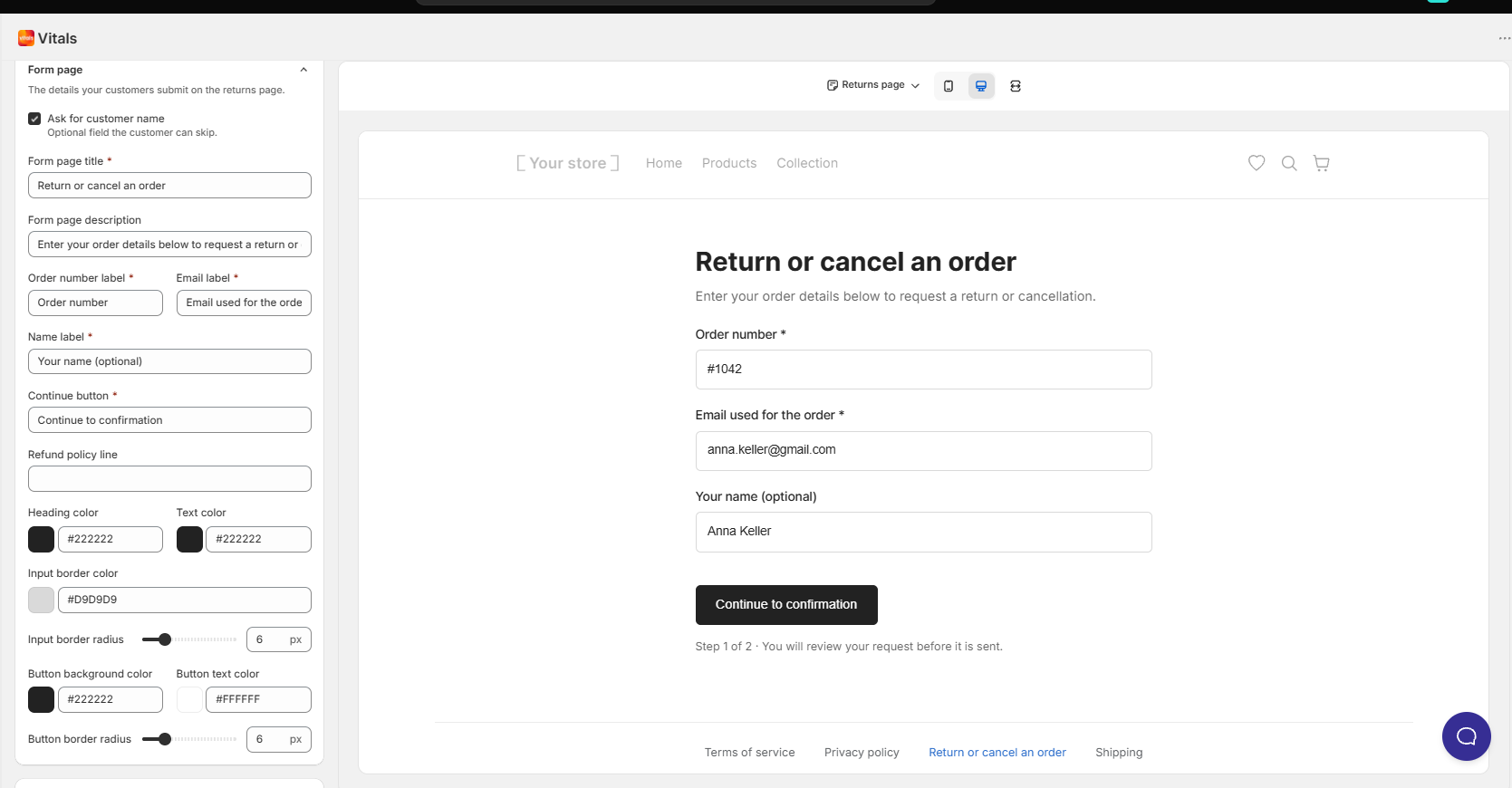This screenshot has height=788, width=1512.
Task: Go to the Collection menu item
Action: (x=807, y=163)
